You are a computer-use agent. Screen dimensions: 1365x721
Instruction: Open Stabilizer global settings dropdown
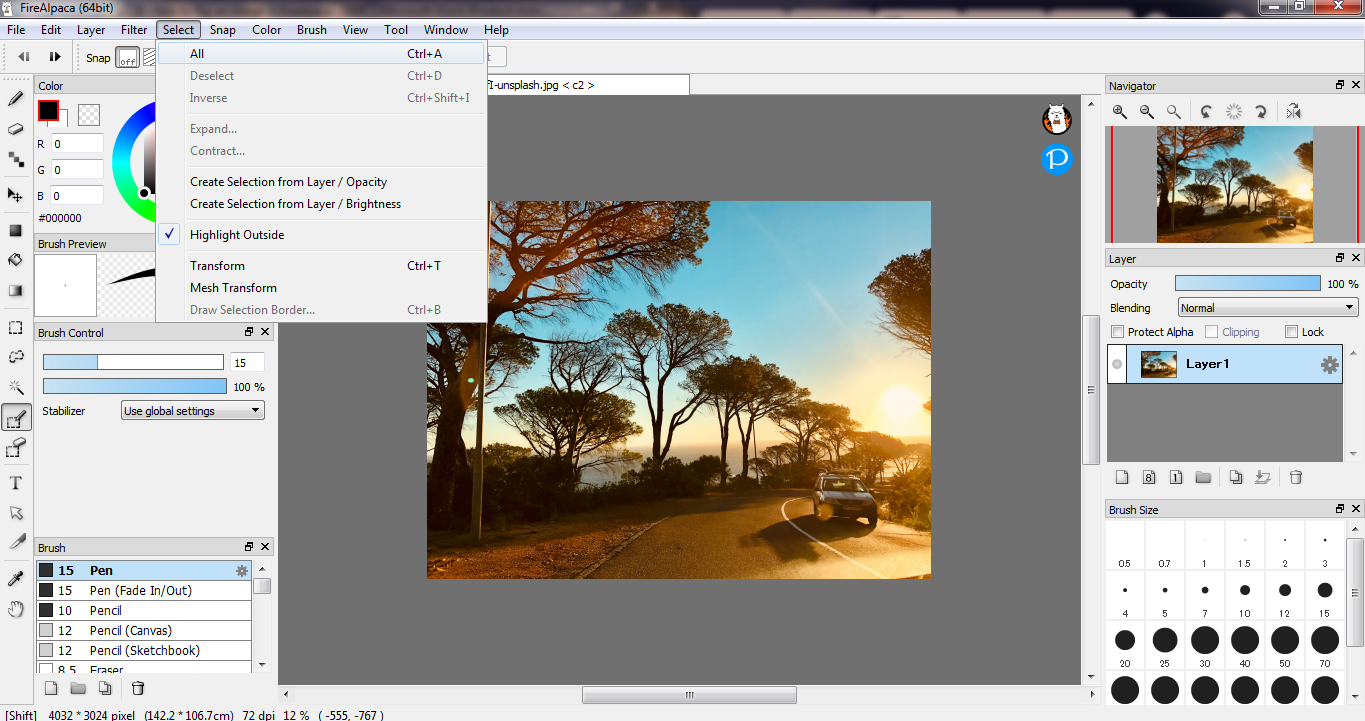[193, 411]
